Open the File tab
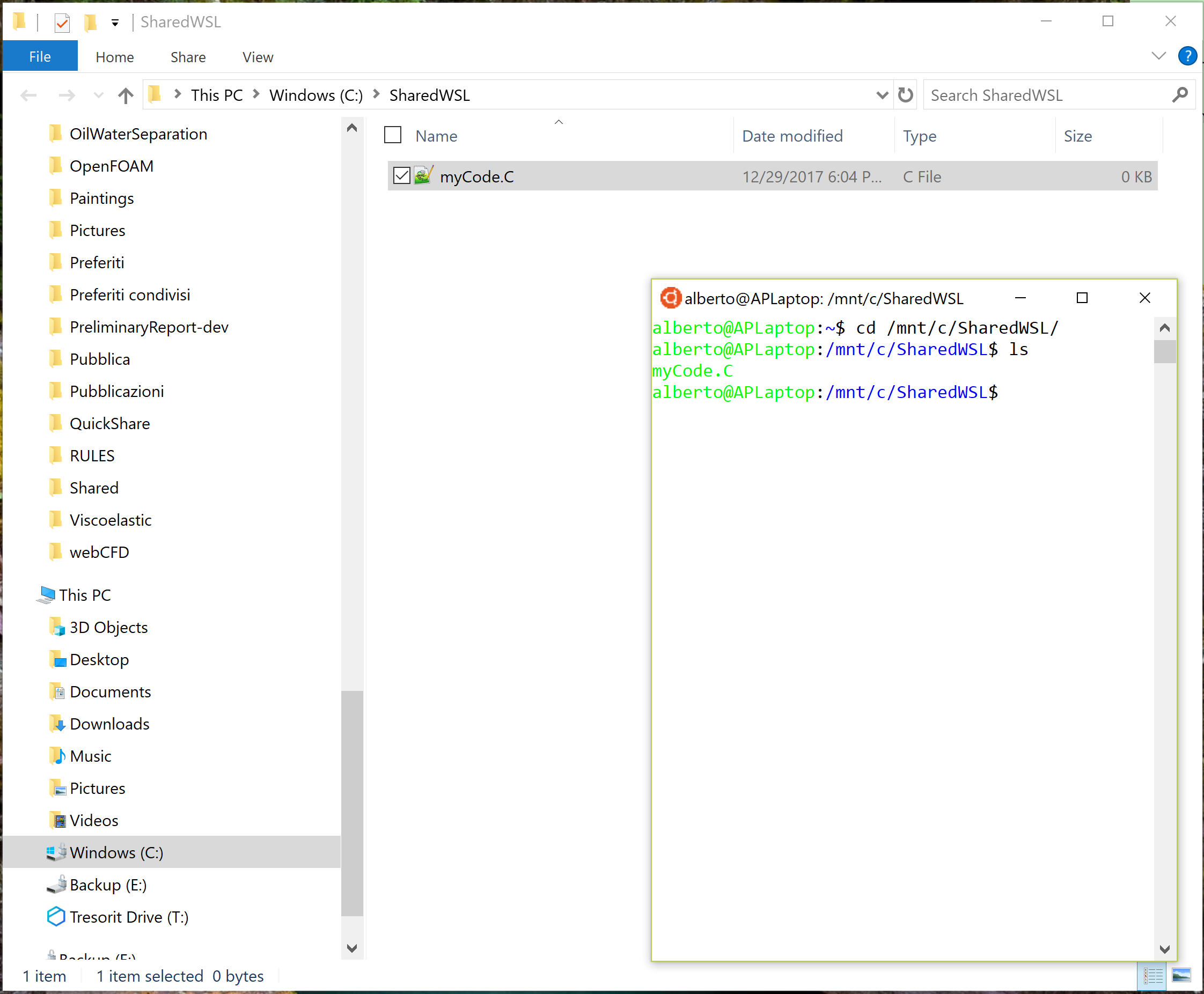 click(x=40, y=57)
